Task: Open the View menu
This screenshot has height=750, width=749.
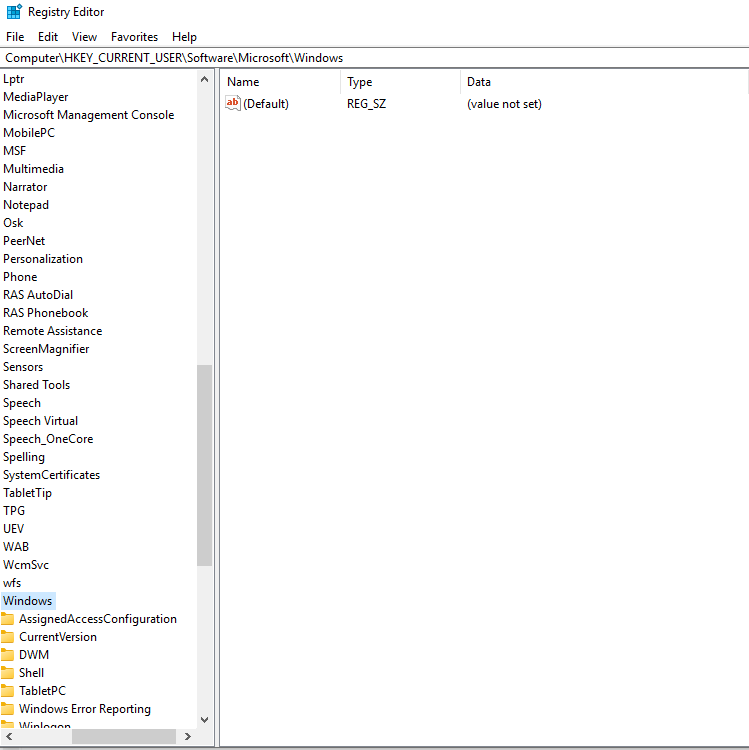Action: tap(84, 37)
